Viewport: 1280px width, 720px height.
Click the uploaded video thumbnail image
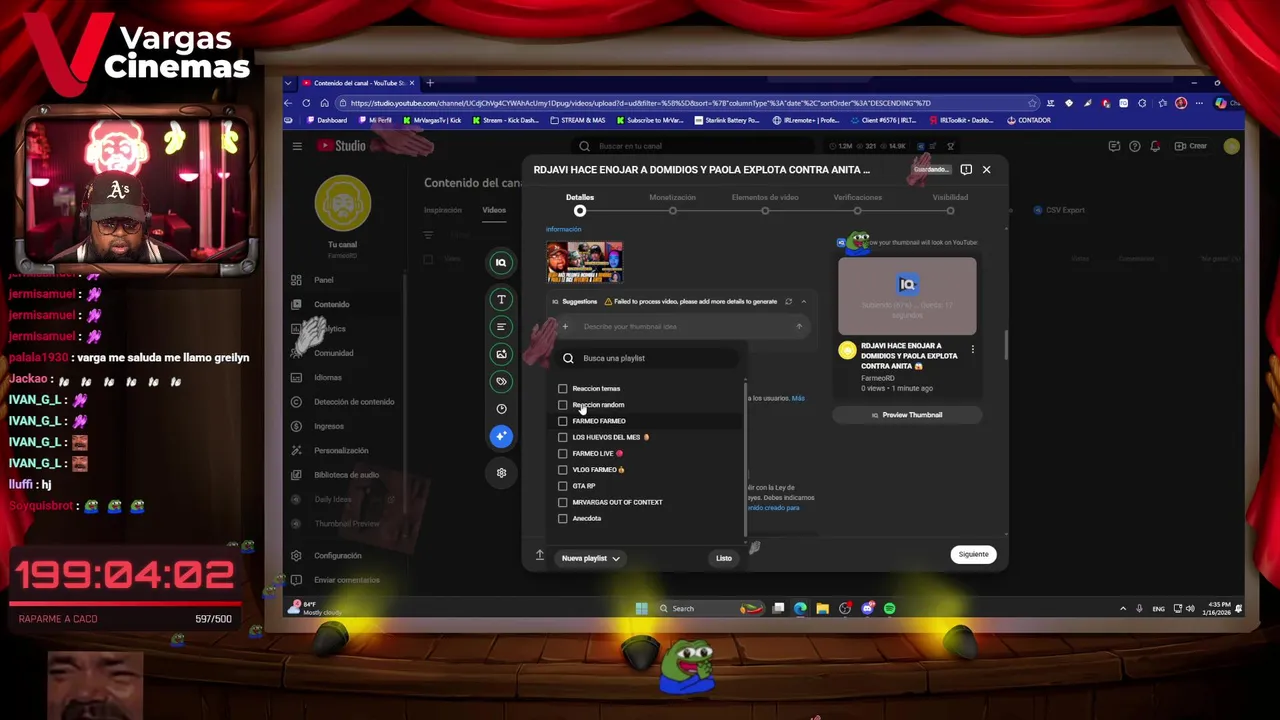(584, 262)
